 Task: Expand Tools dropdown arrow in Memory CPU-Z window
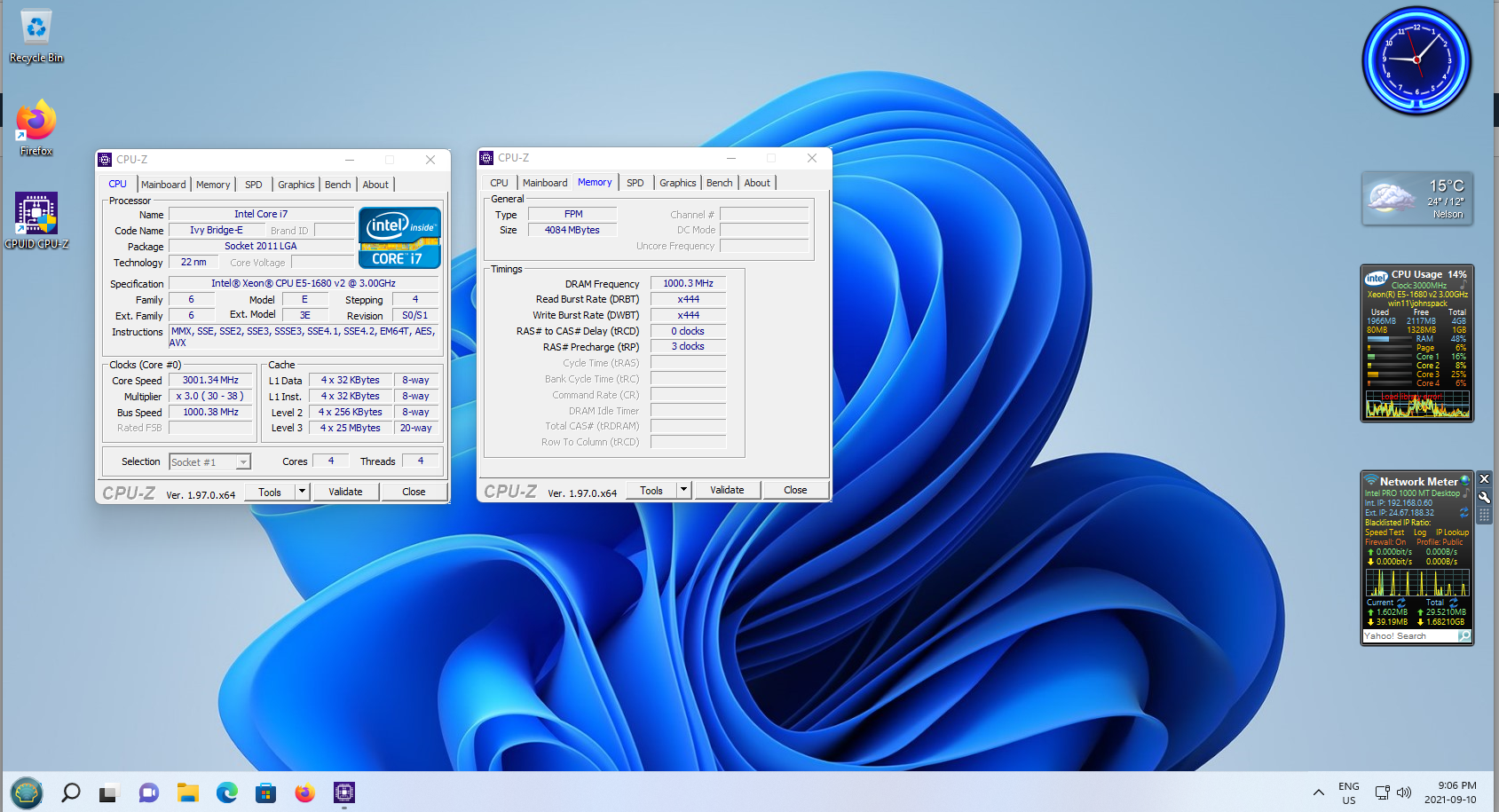(x=683, y=490)
